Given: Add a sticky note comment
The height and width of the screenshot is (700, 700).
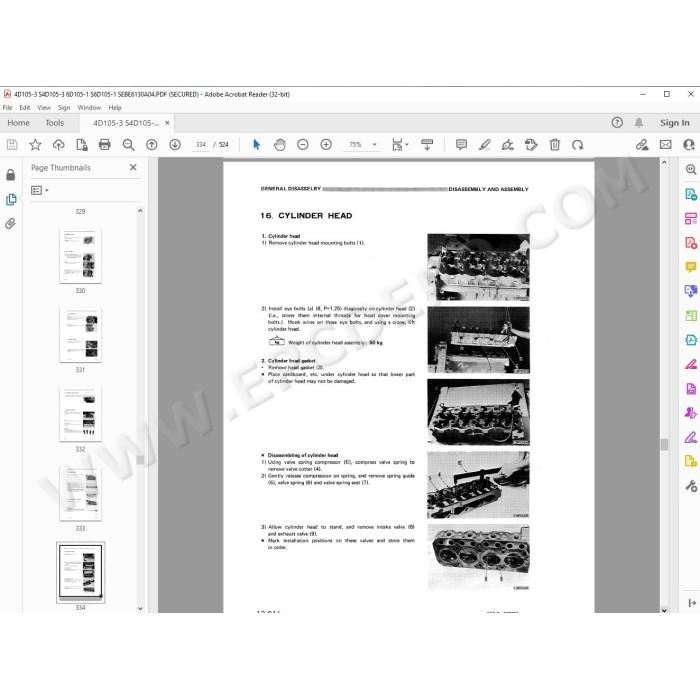Looking at the screenshot, I should 462,145.
